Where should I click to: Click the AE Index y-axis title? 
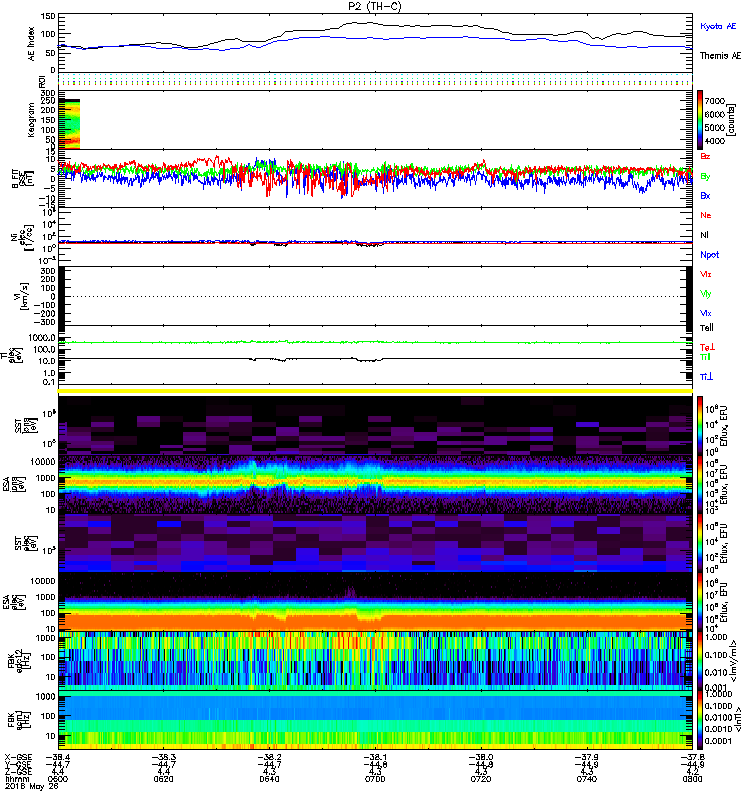(32, 43)
